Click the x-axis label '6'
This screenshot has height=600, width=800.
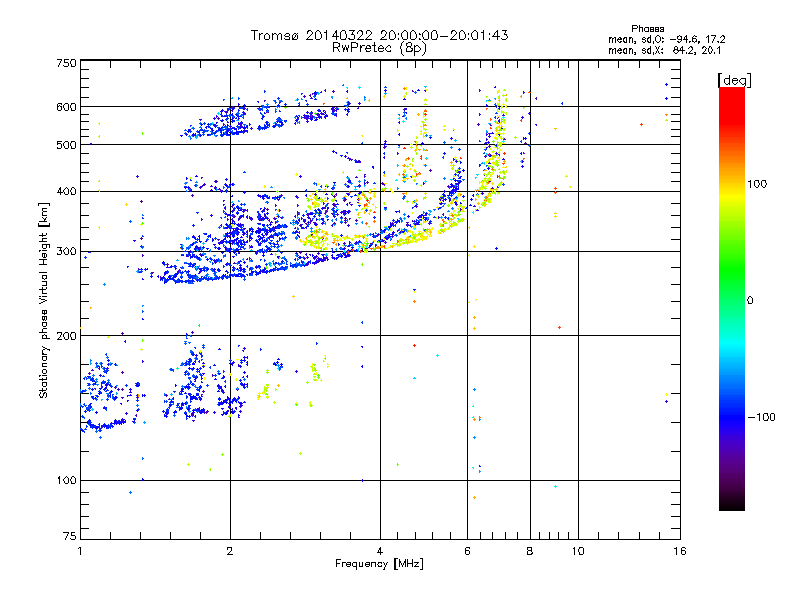tap(467, 551)
